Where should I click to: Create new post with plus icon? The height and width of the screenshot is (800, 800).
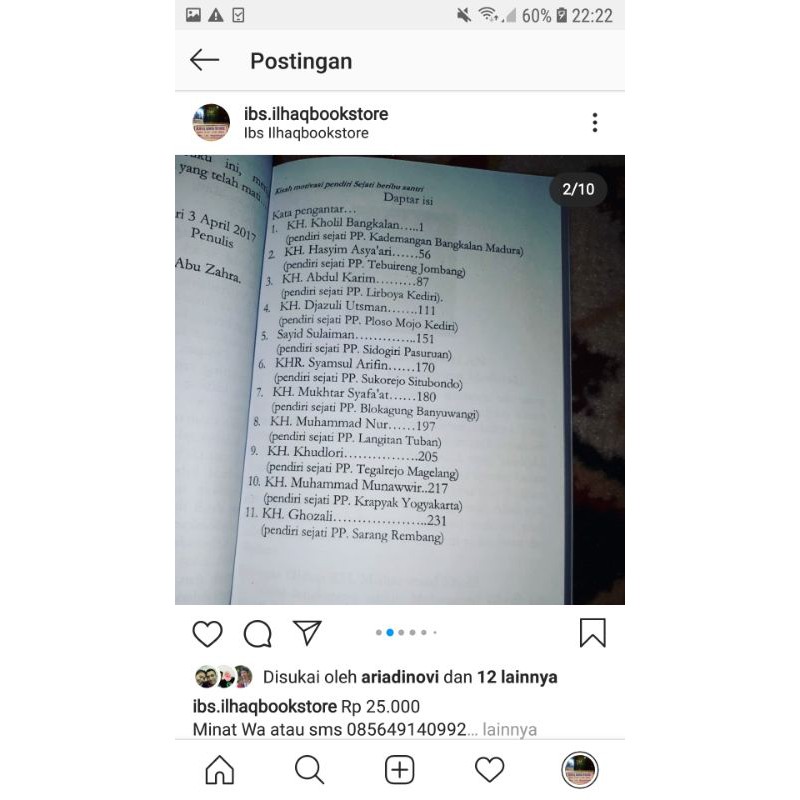(399, 769)
